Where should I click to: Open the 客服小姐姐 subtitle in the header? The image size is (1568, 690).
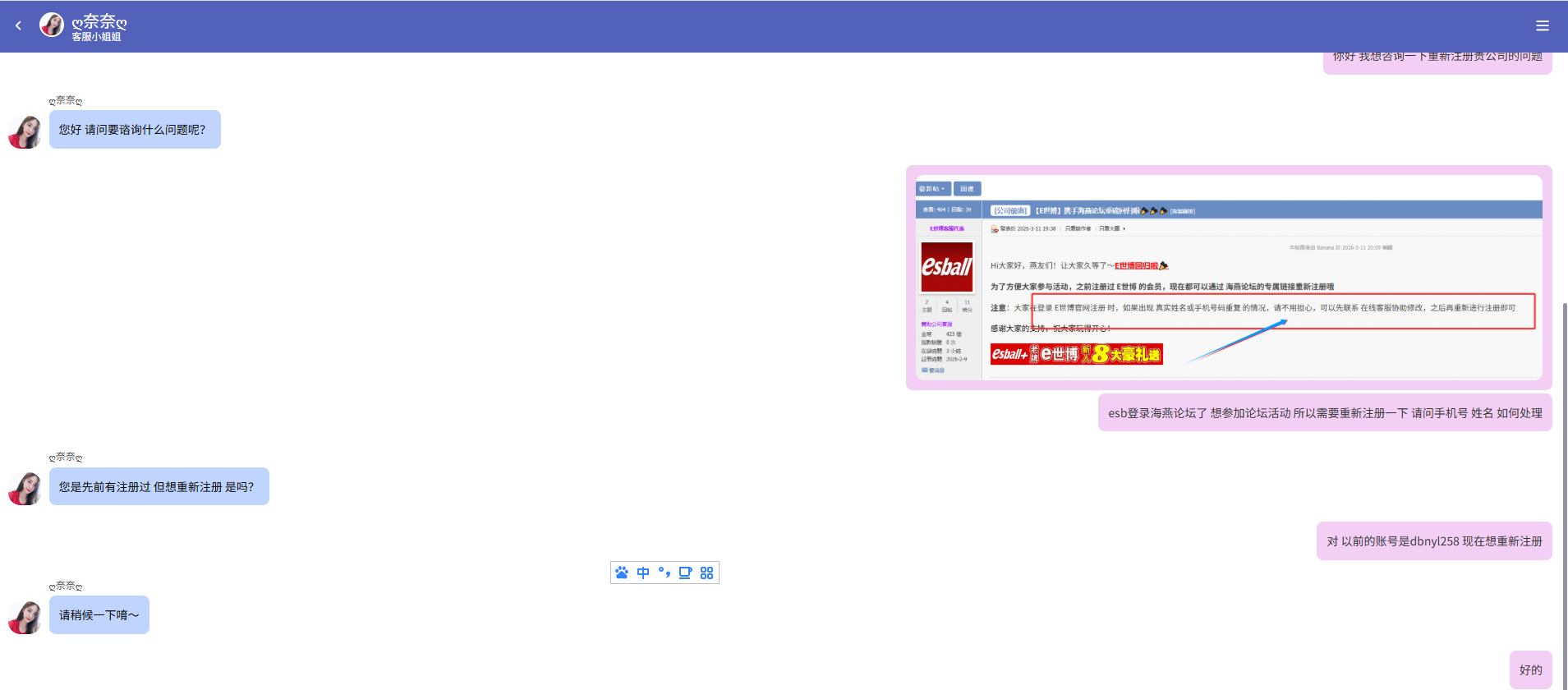click(96, 37)
